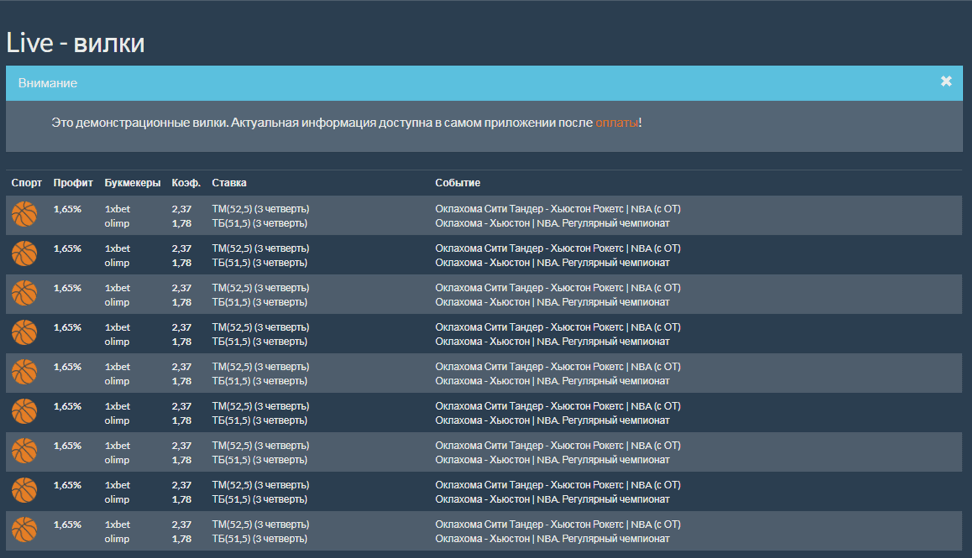
Task: Select 1xbet bookmaker in the first row
Action: pyautogui.click(x=117, y=209)
